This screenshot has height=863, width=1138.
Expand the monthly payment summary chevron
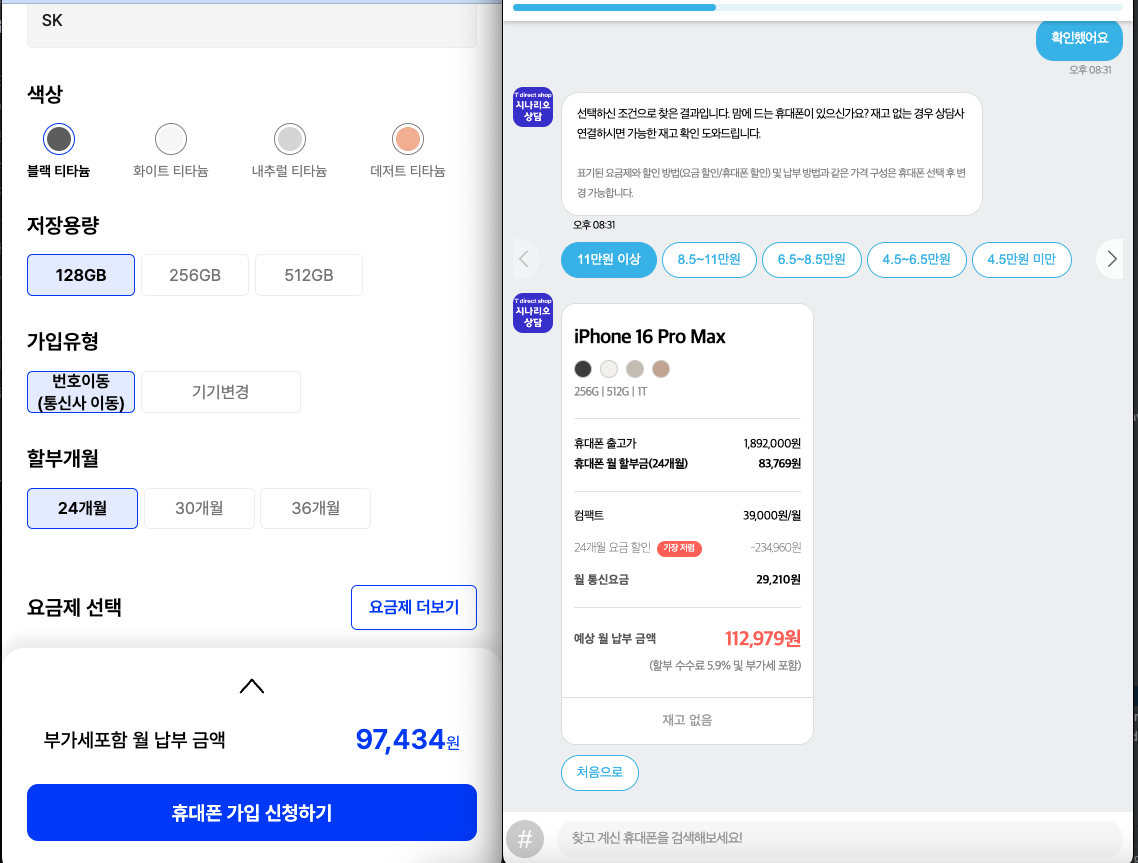(x=252, y=686)
